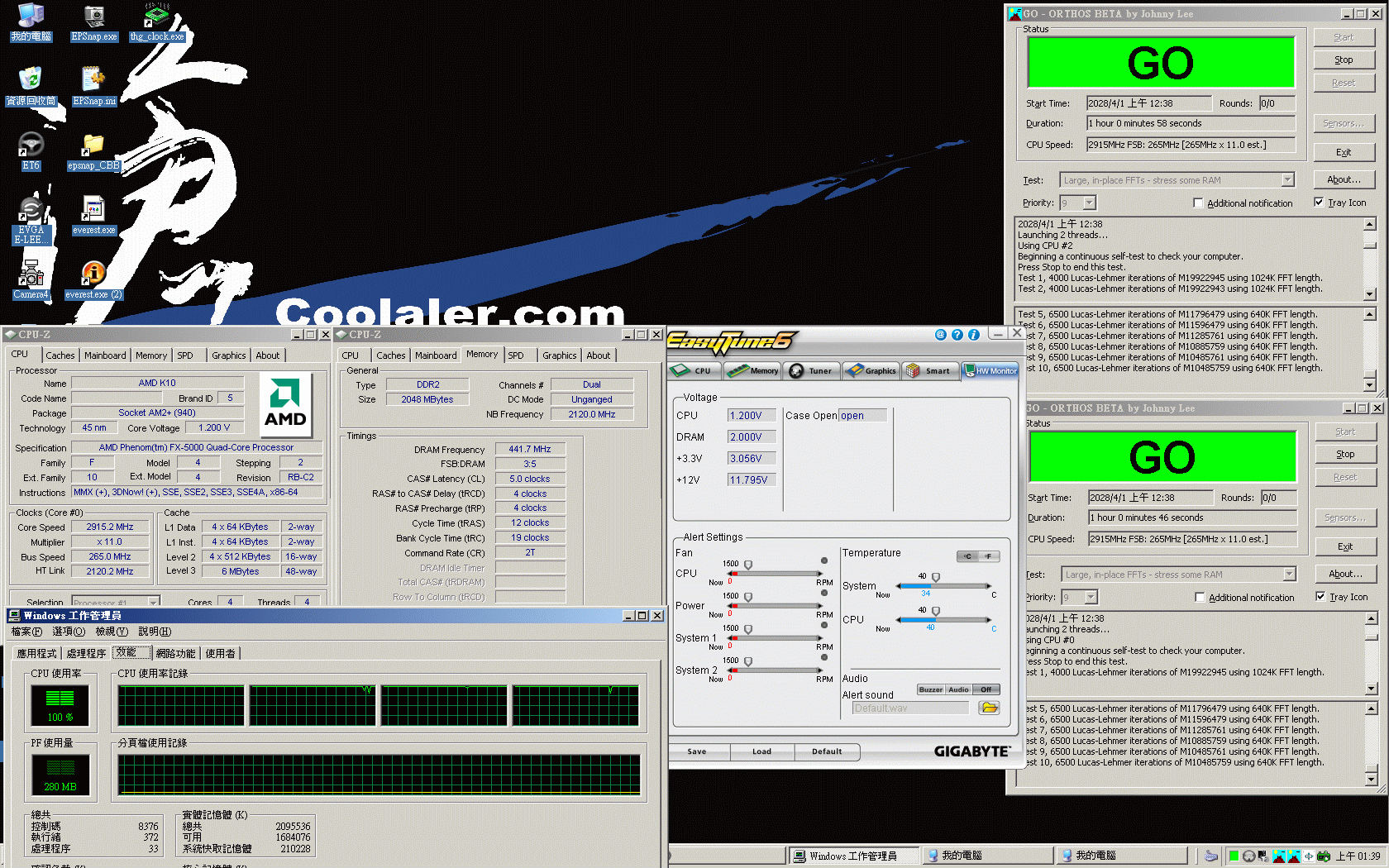Select the ET6 shortcut icon
Viewport: 1389px width, 868px height.
[31, 150]
